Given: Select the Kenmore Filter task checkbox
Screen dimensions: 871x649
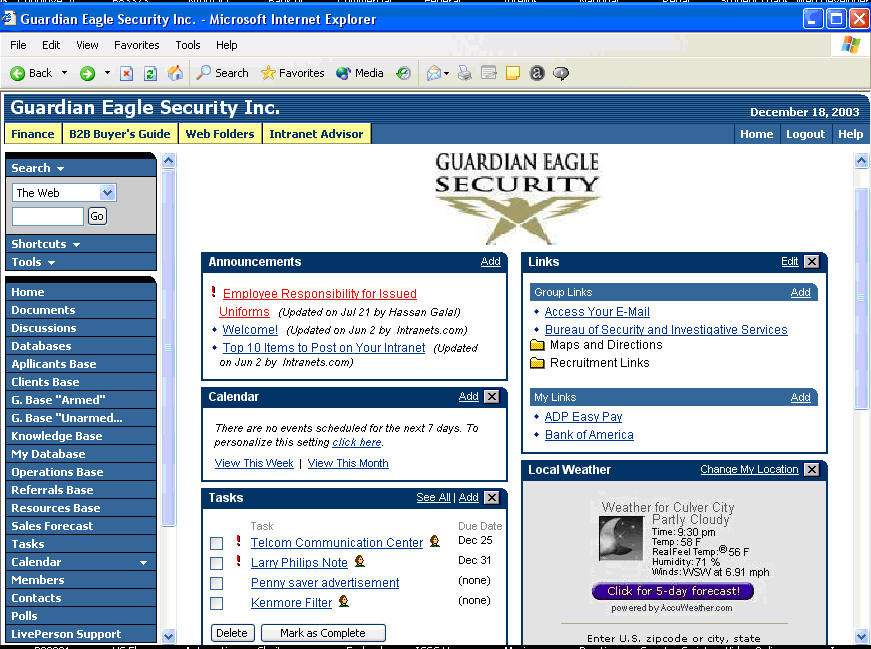Looking at the screenshot, I should tap(216, 603).
